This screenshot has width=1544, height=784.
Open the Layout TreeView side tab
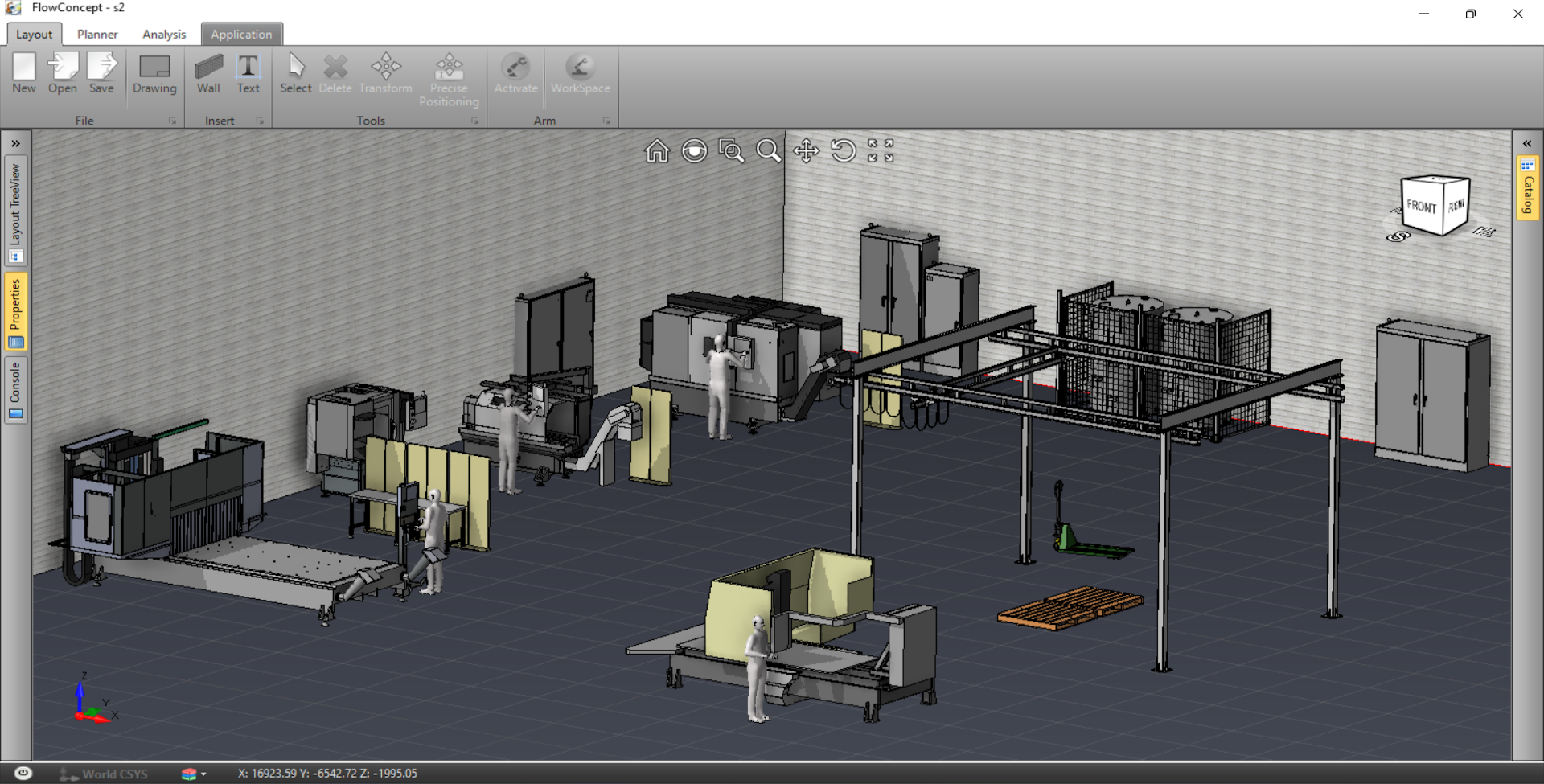[x=15, y=212]
